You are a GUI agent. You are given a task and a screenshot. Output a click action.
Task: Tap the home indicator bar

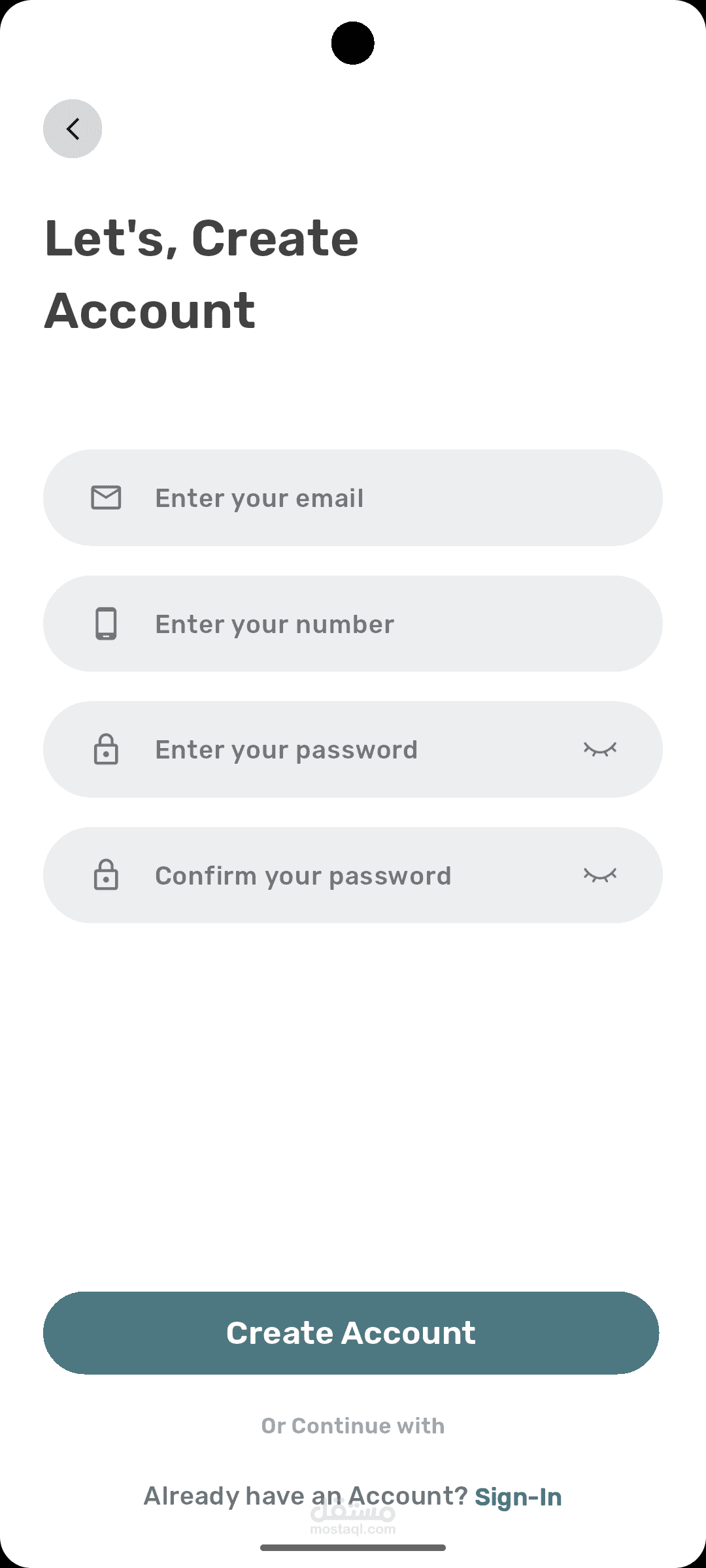coord(353,1548)
